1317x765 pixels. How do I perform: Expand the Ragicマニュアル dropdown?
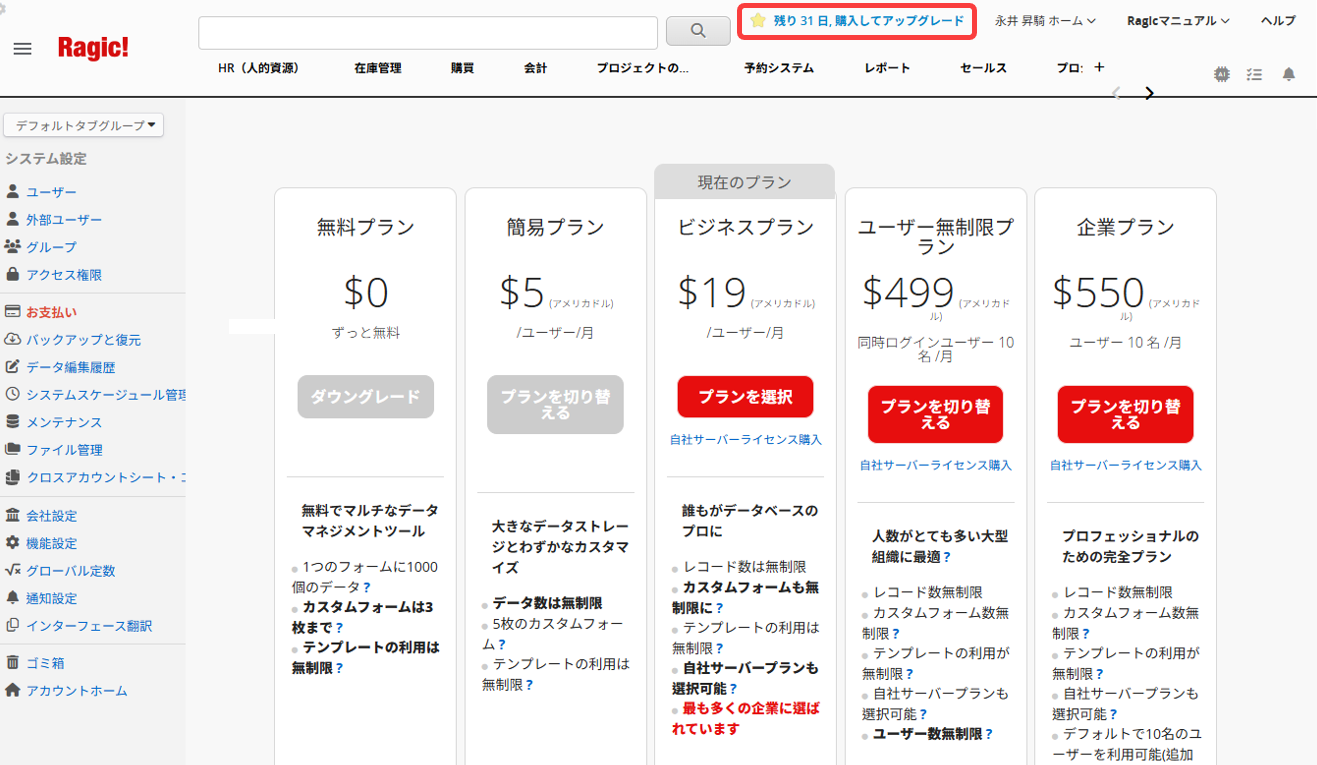coord(1178,20)
